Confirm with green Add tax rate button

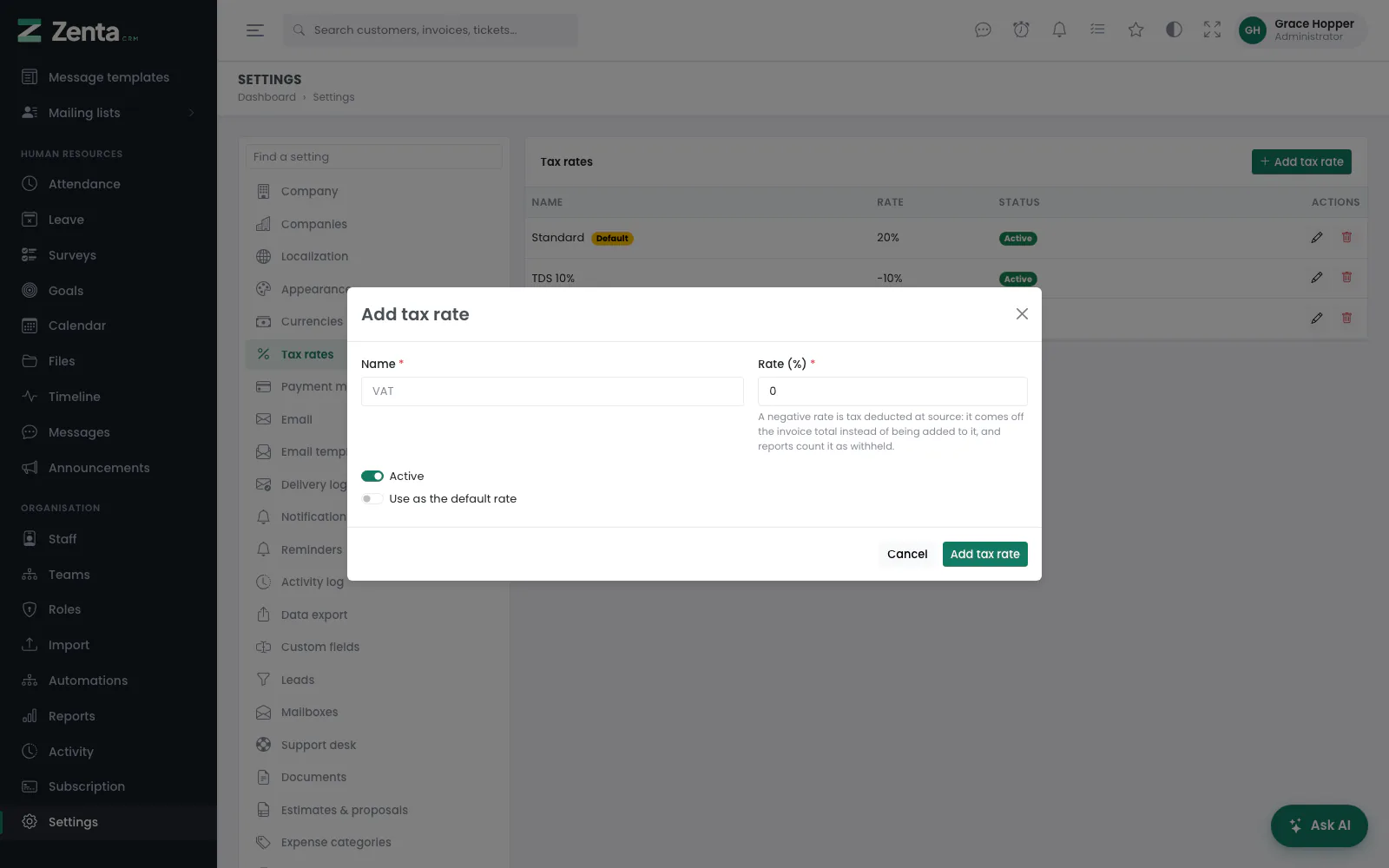click(x=984, y=555)
